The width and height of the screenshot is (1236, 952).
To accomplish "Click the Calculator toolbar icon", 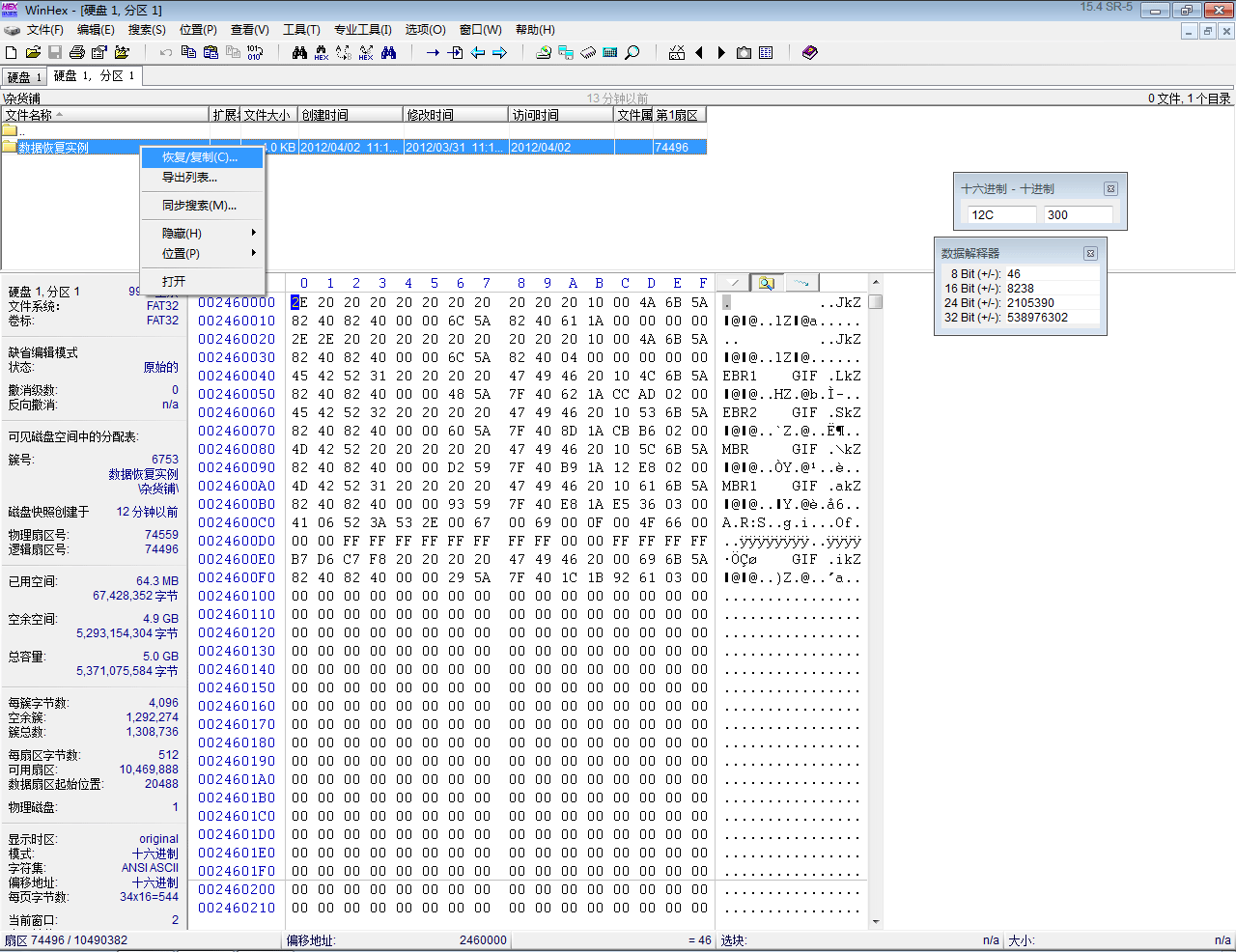I will [610, 52].
